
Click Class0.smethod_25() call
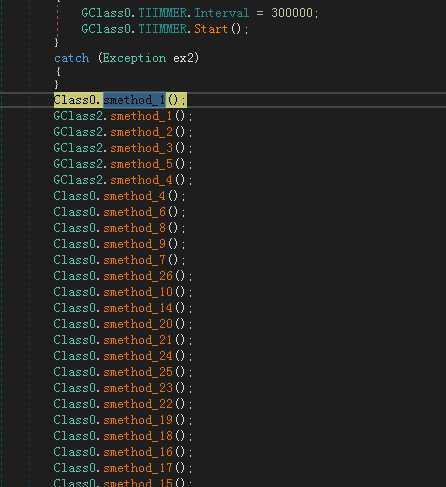point(123,372)
